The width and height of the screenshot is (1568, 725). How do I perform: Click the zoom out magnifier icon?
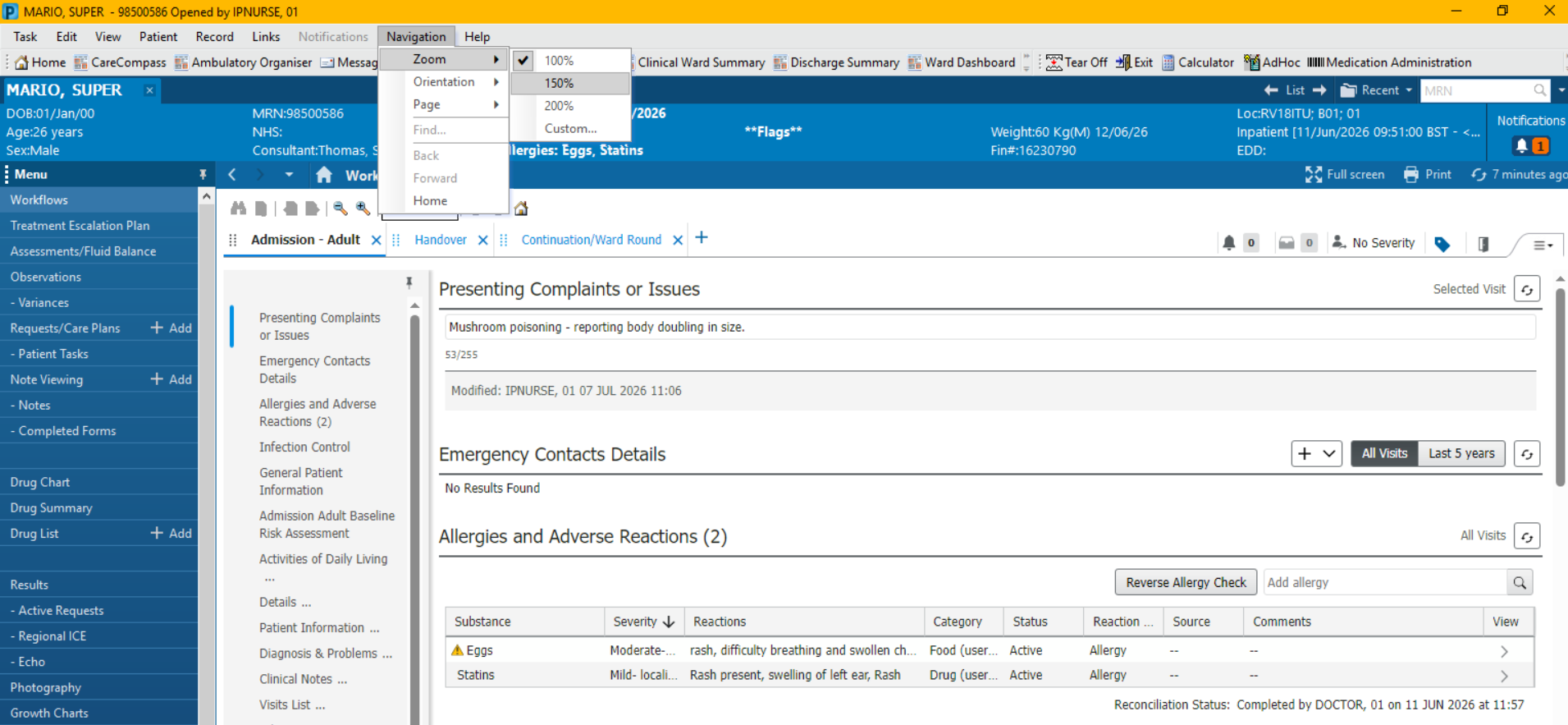coord(341,209)
